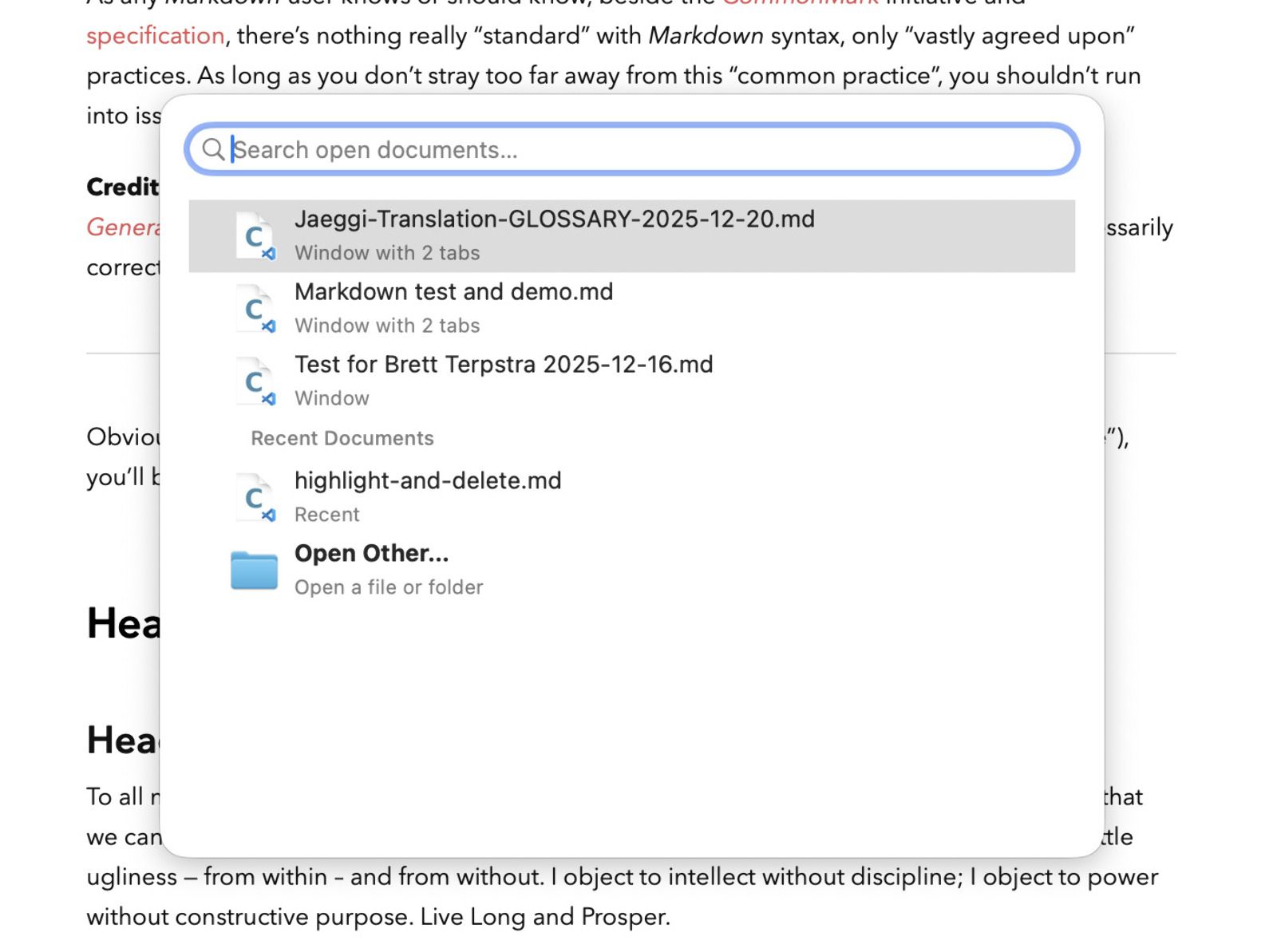Image resolution: width=1277 pixels, height=952 pixels.
Task: Open recent document highlight-and-delete.md
Action: click(x=428, y=481)
